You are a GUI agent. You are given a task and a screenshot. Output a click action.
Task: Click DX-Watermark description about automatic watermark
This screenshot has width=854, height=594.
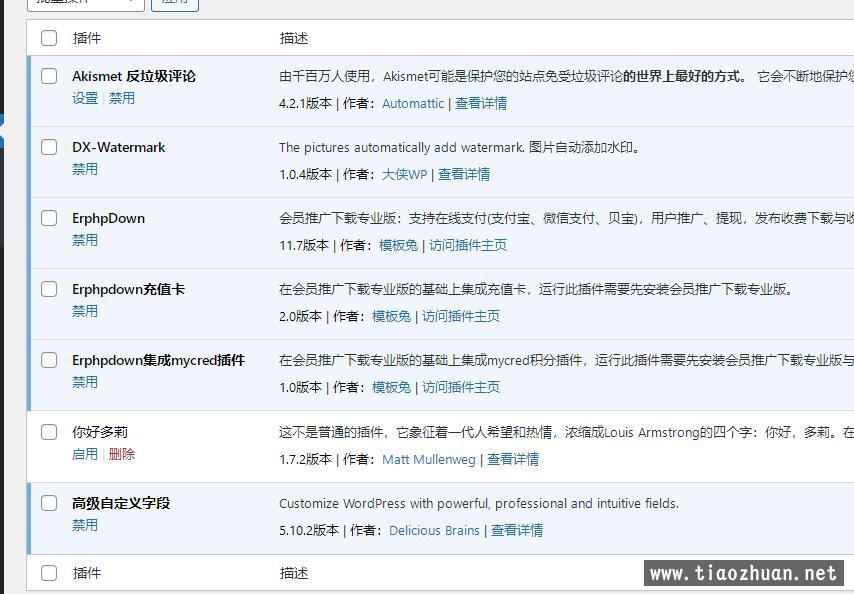(x=459, y=148)
